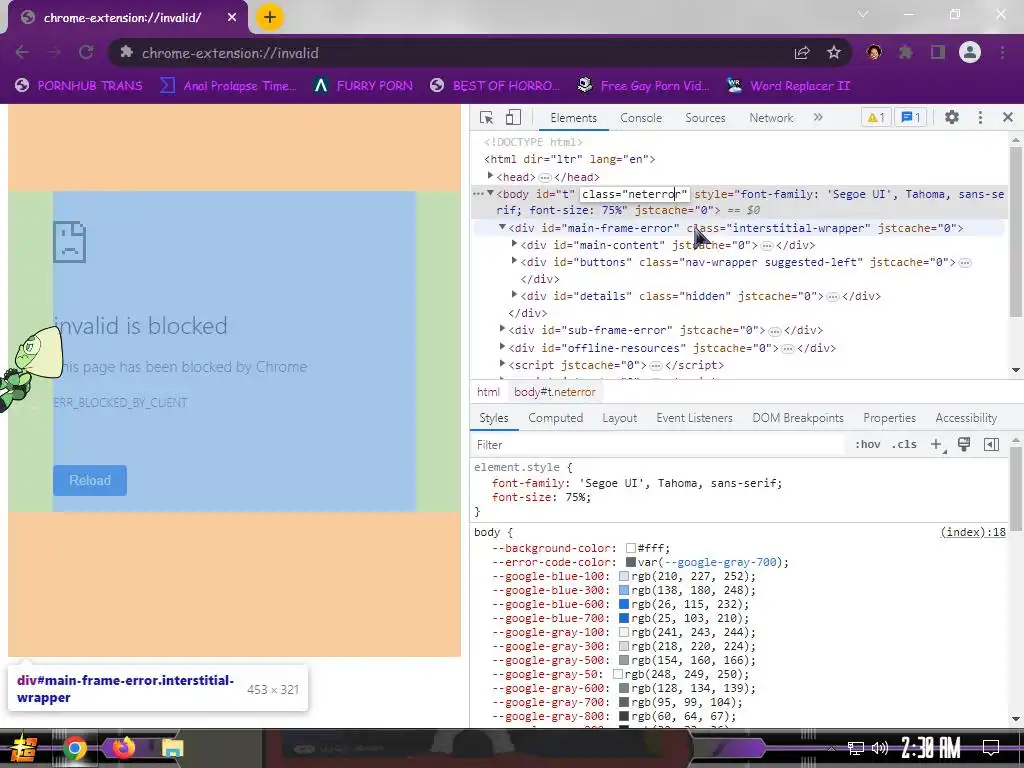Viewport: 1024px width, 768px height.
Task: Toggle the device toolbar icon
Action: click(x=513, y=118)
